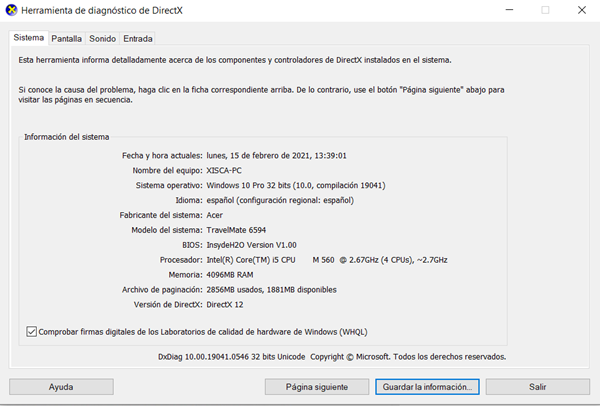Switch to the Sistema tab
Viewport: 600px width, 406px height.
pos(29,38)
